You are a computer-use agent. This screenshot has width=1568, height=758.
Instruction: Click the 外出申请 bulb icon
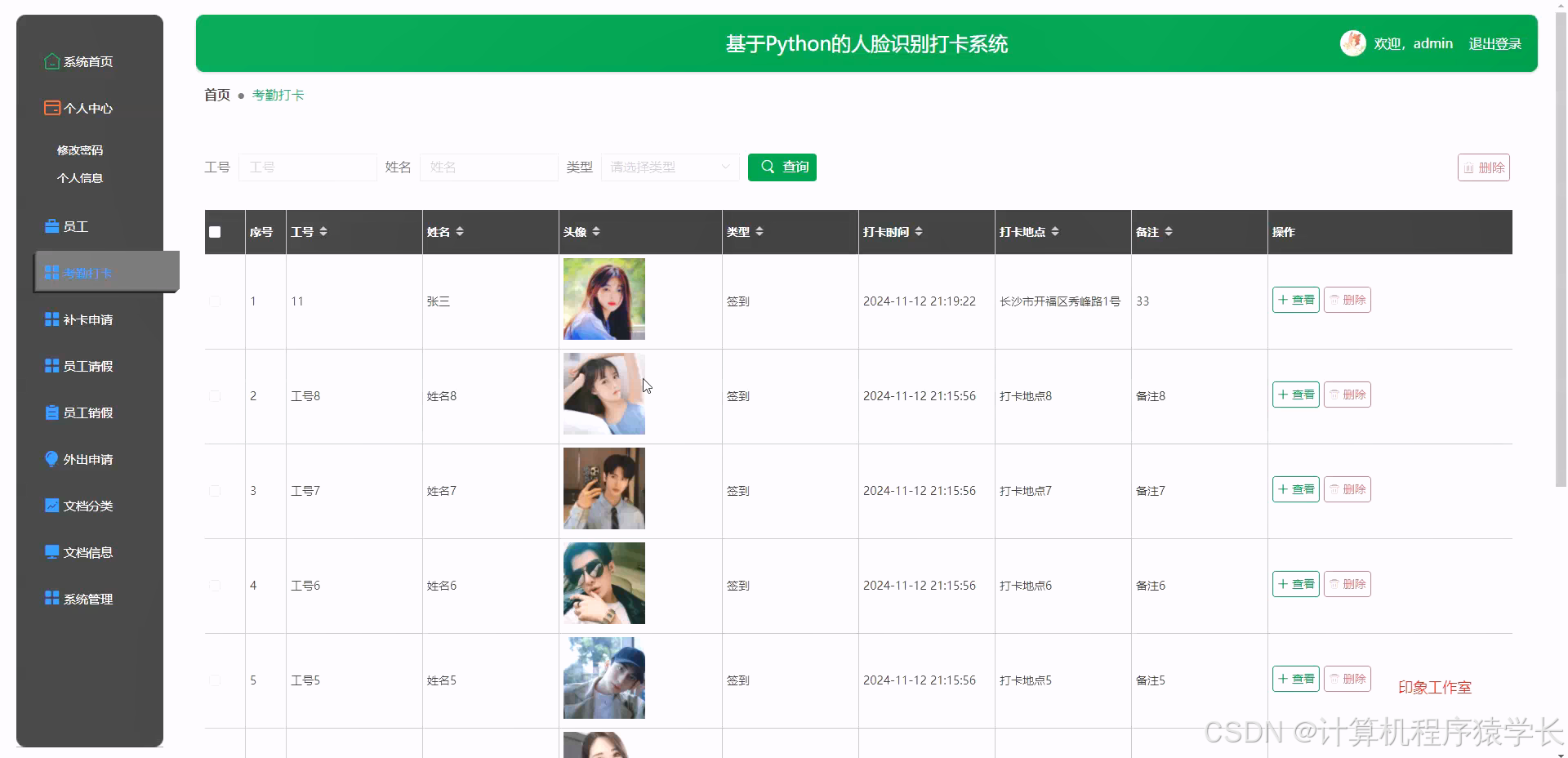[x=51, y=459]
